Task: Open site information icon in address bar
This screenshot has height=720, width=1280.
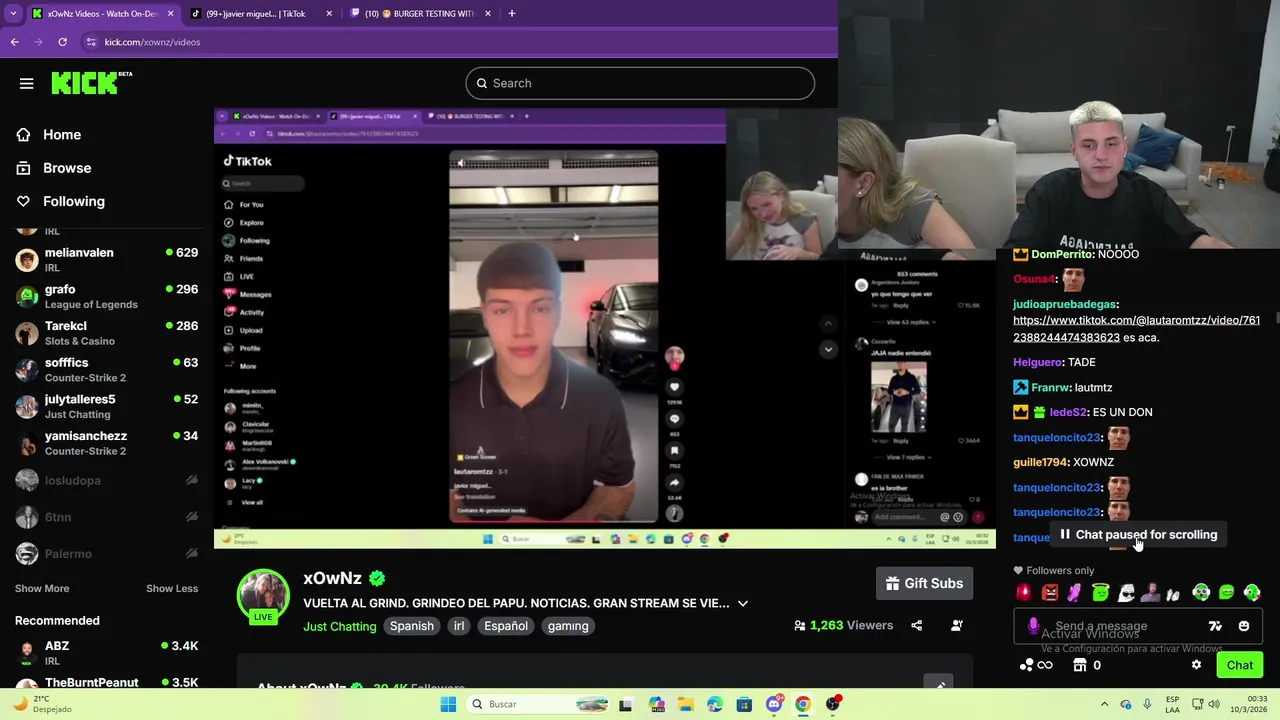Action: [x=91, y=42]
